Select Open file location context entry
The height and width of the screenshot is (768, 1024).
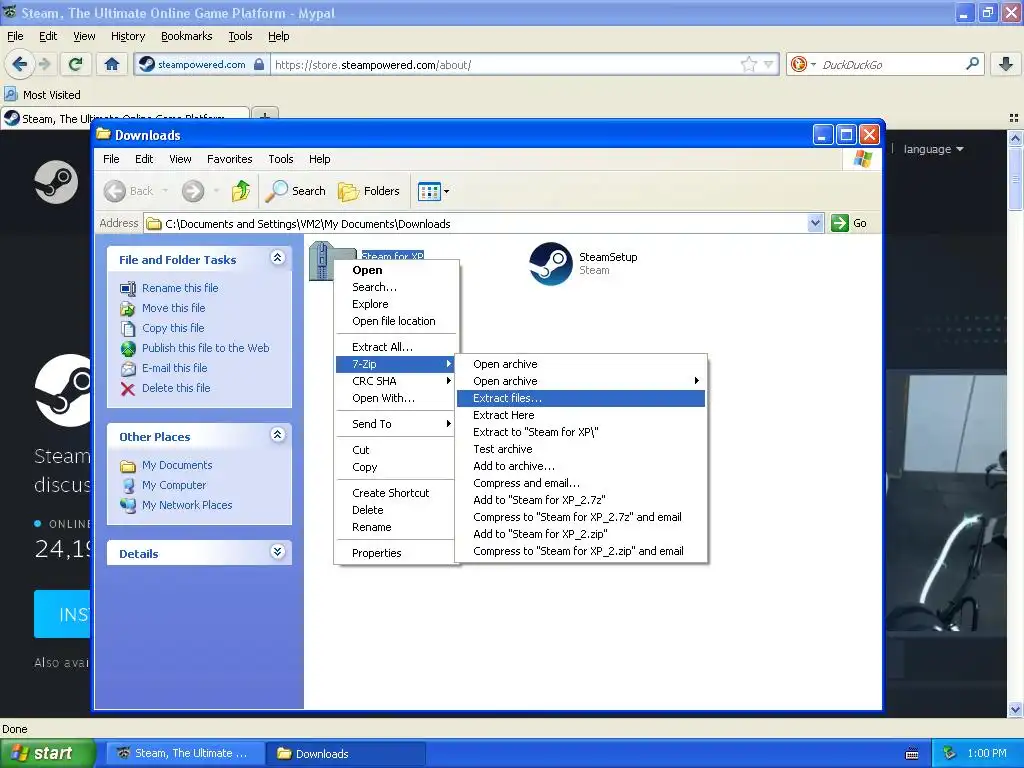396,321
